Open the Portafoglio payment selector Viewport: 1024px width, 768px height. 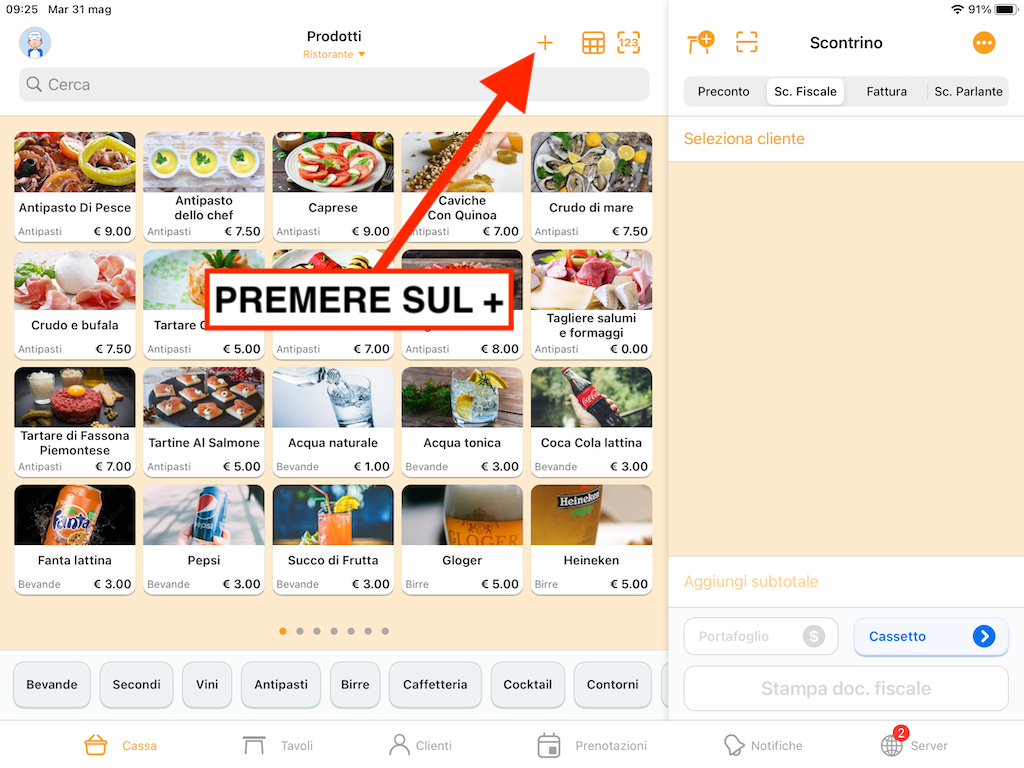pyautogui.click(x=761, y=636)
